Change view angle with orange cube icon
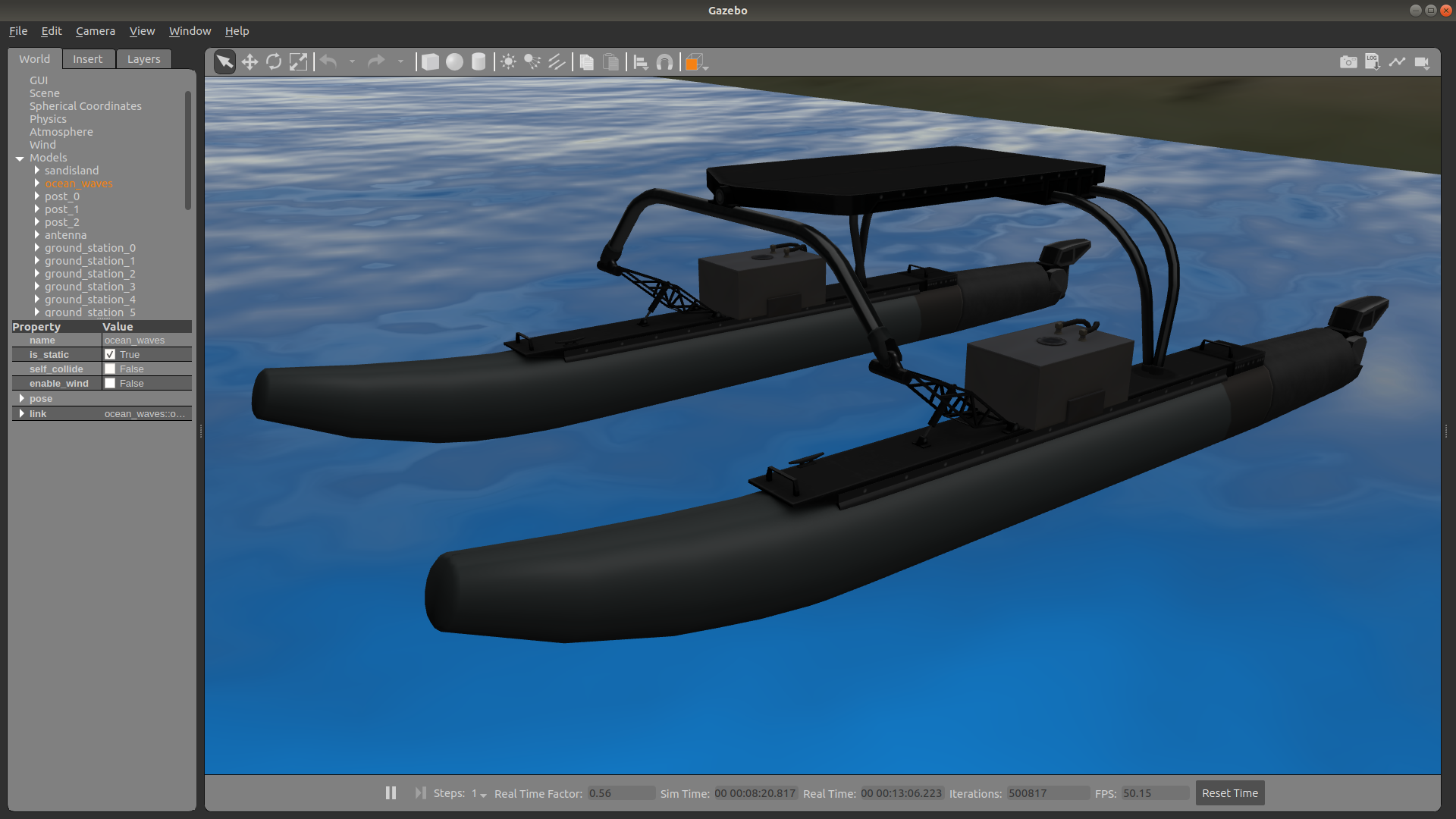This screenshot has width=1456, height=819. (695, 62)
